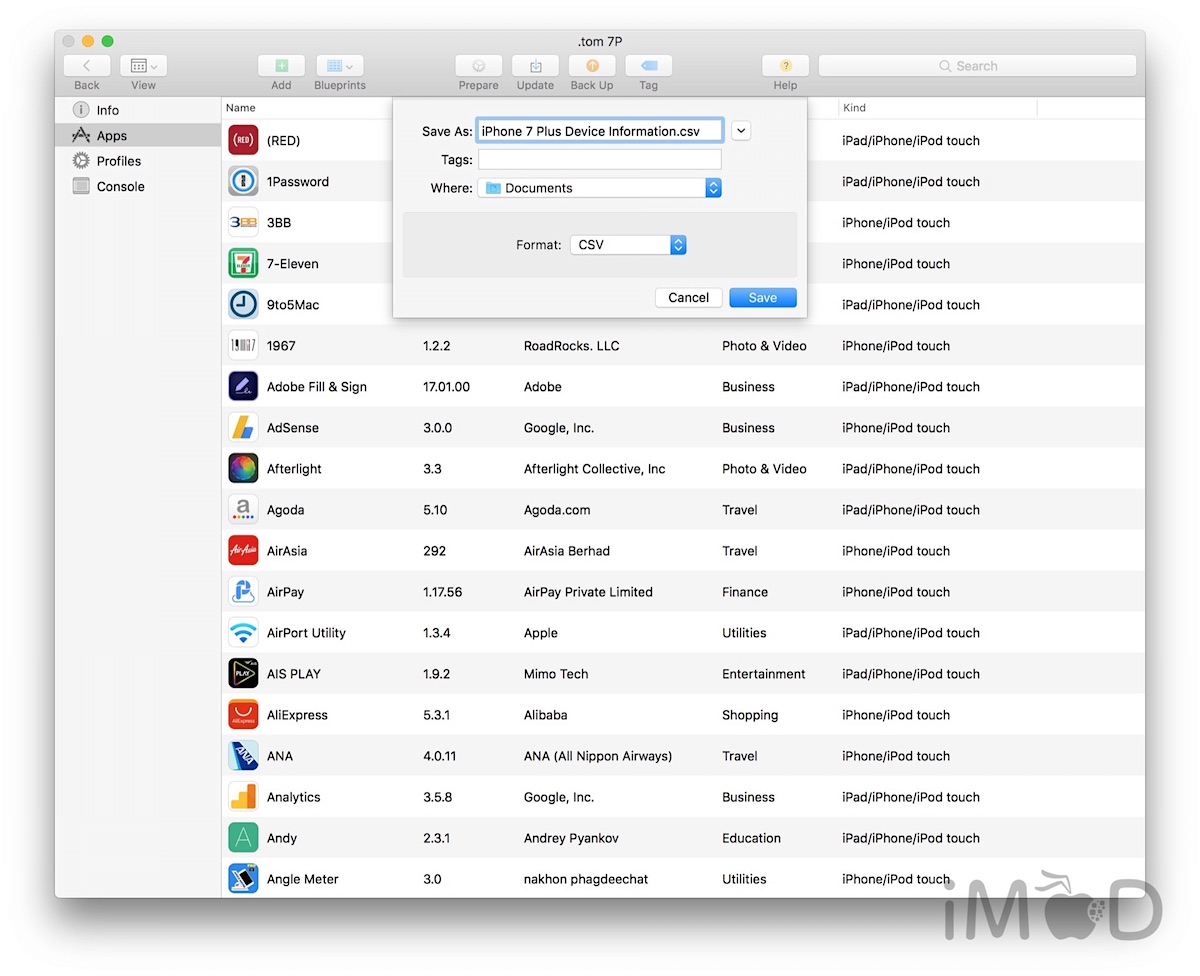This screenshot has height=976, width=1200.
Task: Click the Search field in toolbar
Action: [x=976, y=66]
